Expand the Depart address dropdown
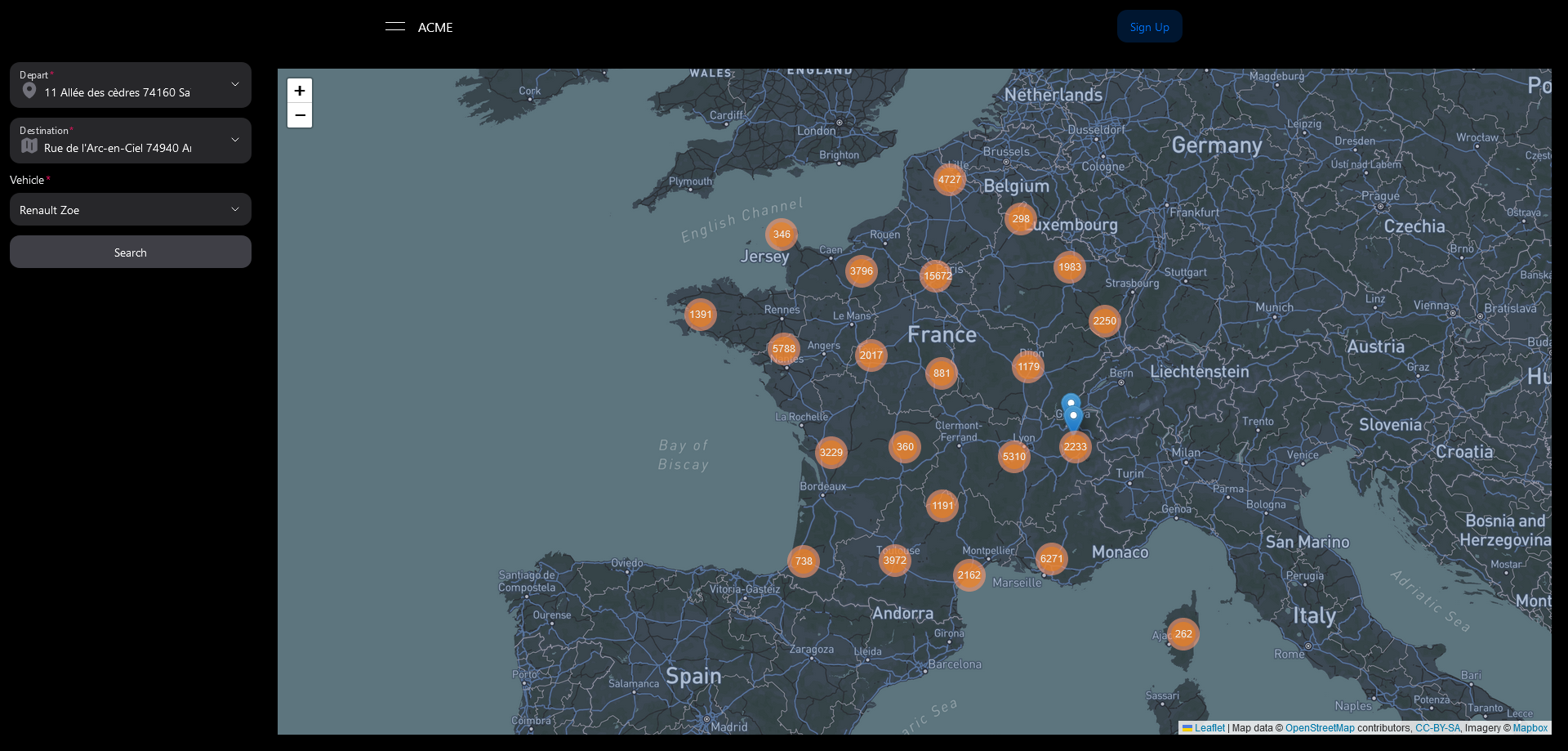The width and height of the screenshot is (1568, 751). coord(235,84)
